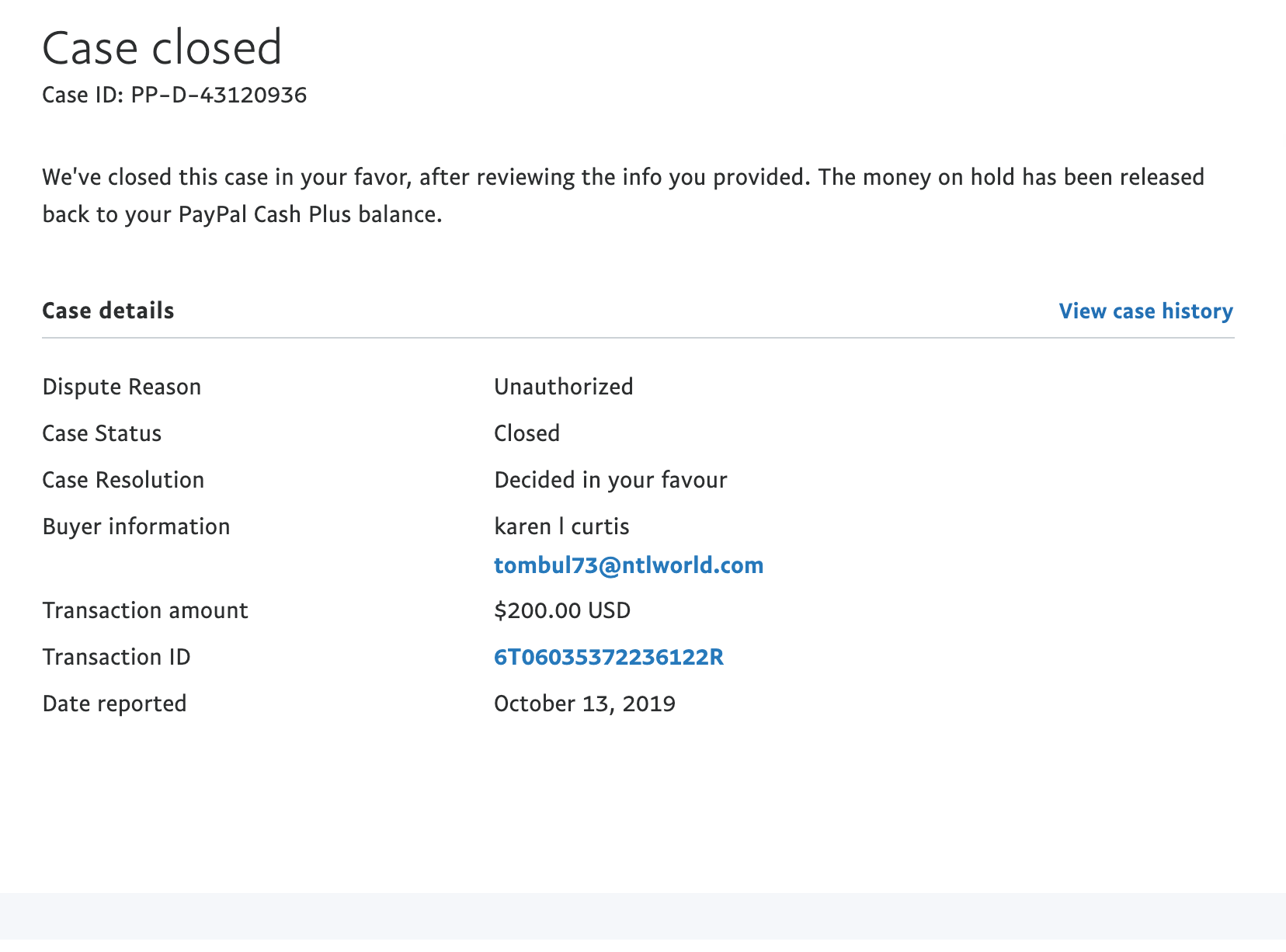Click the Transaction amount label
1286x952 pixels.
tap(145, 610)
